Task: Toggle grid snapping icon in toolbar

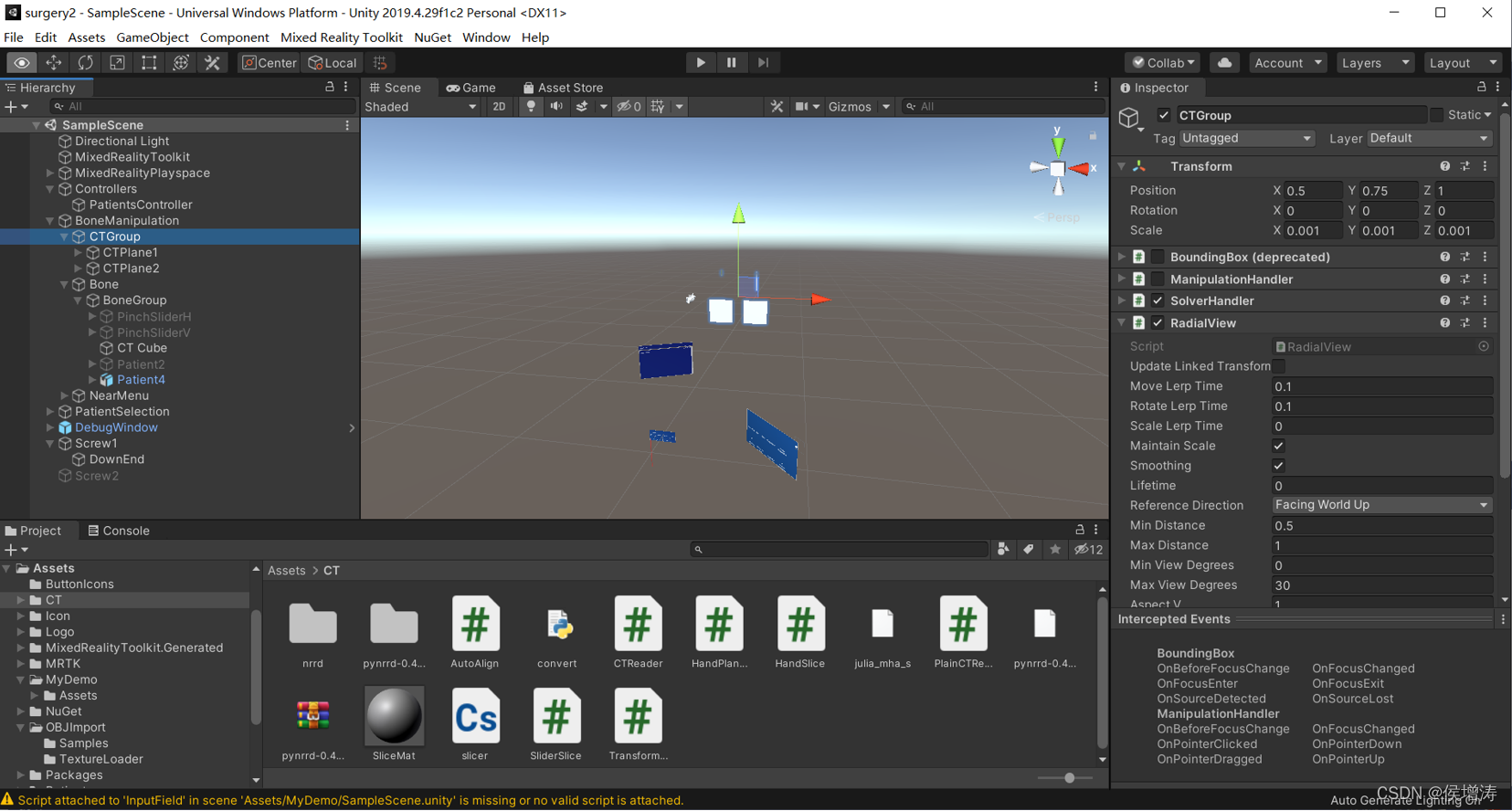Action: (381, 63)
